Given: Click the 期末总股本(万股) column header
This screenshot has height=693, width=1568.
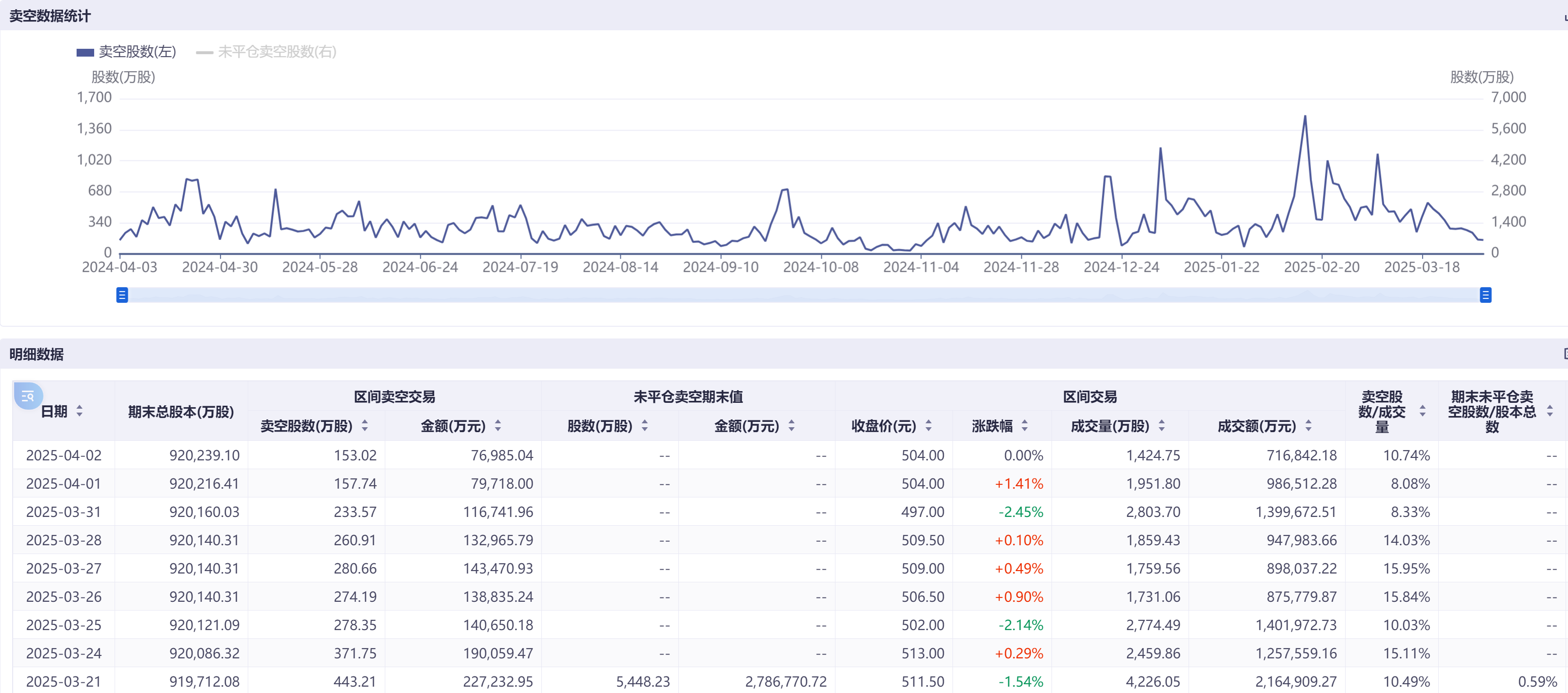Looking at the screenshot, I should (181, 411).
